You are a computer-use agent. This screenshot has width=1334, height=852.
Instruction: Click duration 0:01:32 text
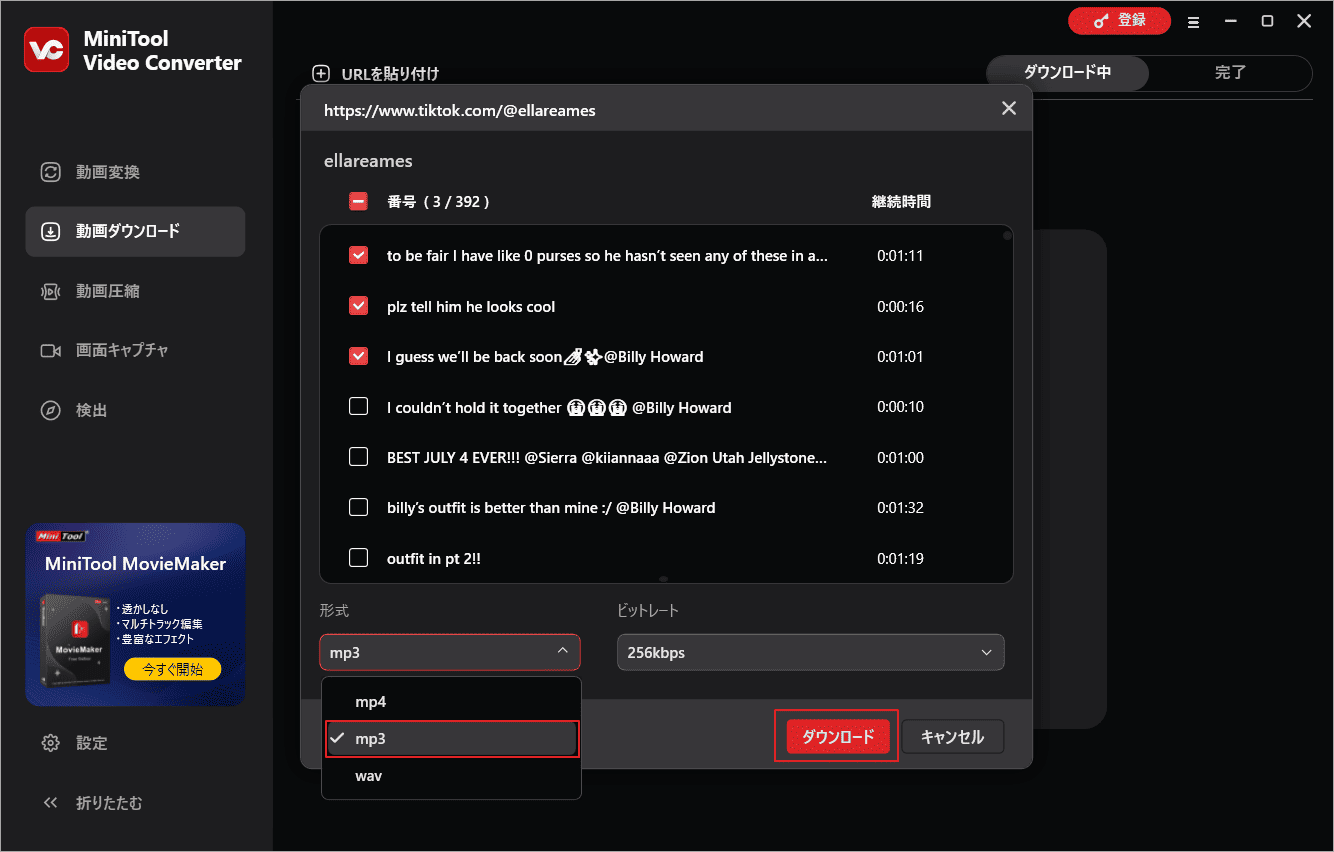pos(900,507)
